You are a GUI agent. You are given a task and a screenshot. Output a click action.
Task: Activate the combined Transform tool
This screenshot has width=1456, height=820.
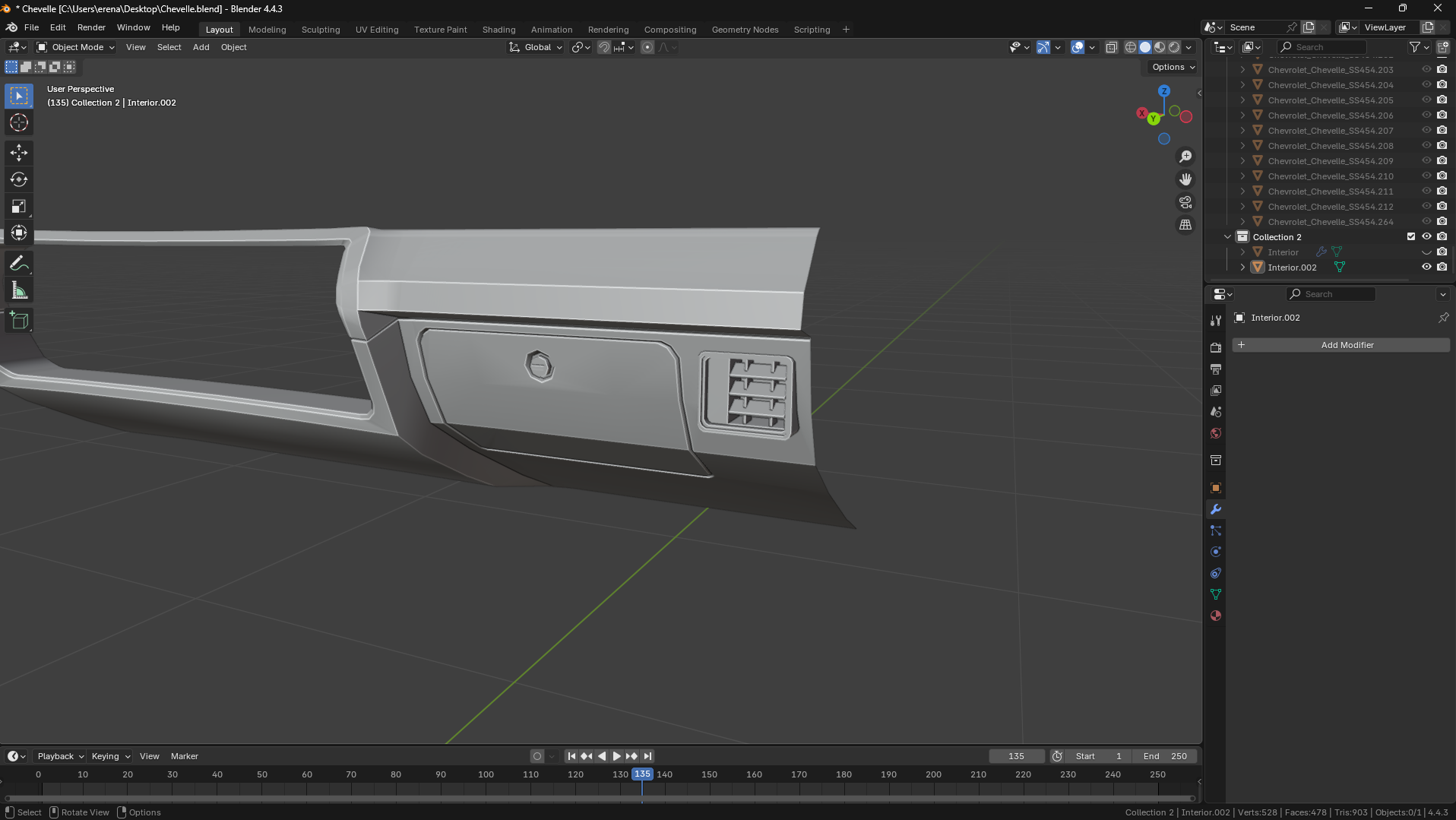19,233
